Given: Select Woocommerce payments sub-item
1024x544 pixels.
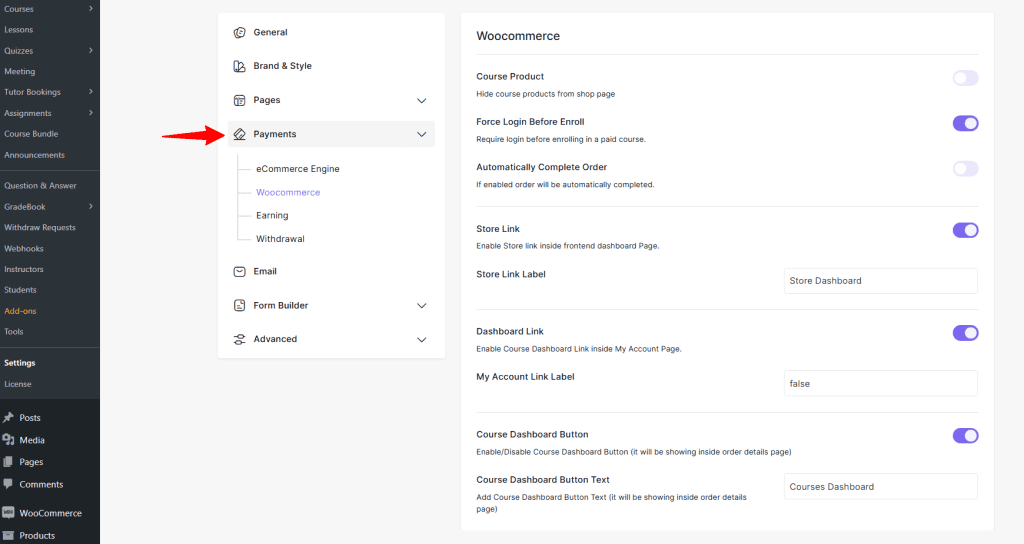Looking at the screenshot, I should point(288,192).
